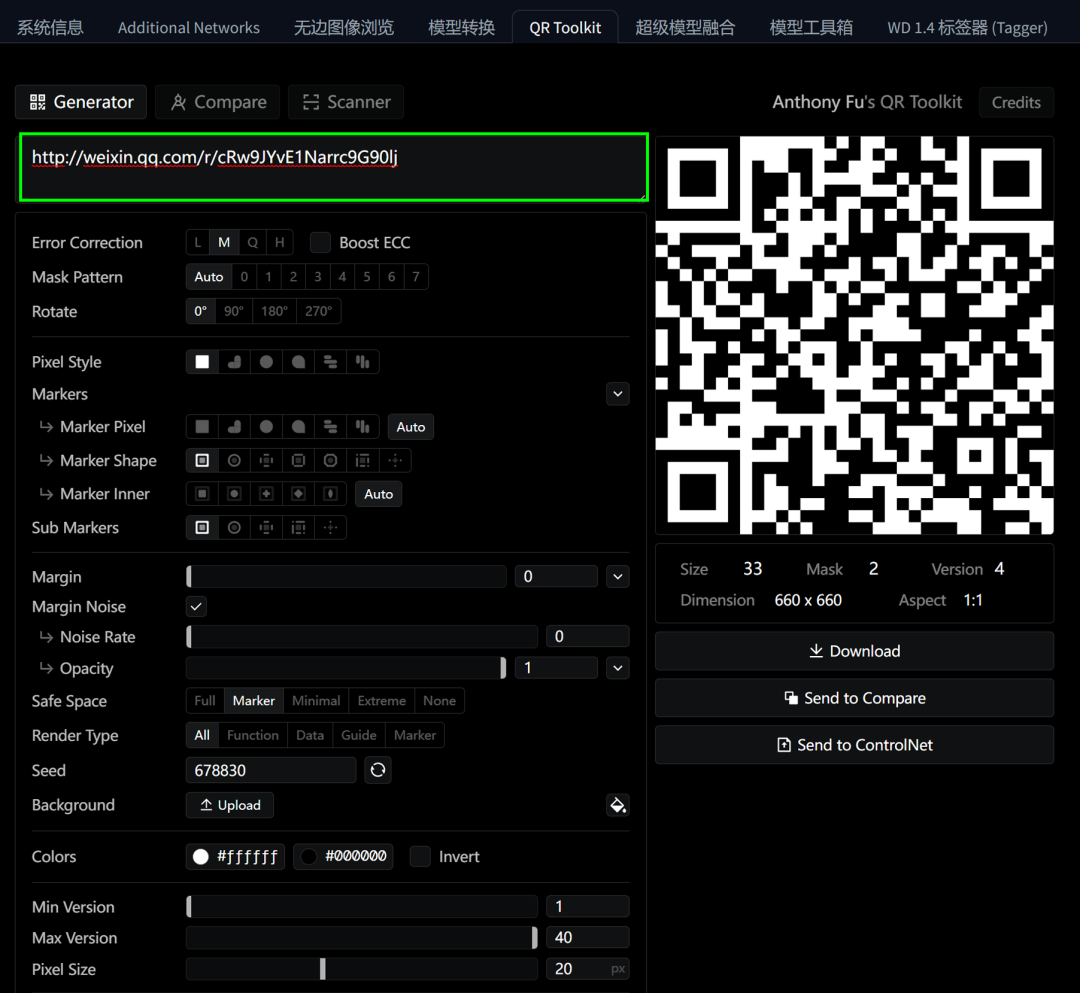Click the Pixel Size slider handle
The image size is (1080, 993).
[x=322, y=969]
